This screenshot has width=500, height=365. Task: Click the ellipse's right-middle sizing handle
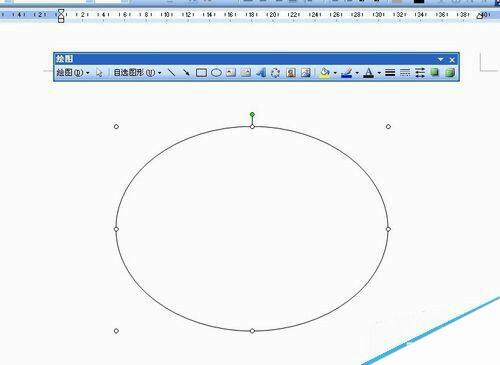[388, 229]
